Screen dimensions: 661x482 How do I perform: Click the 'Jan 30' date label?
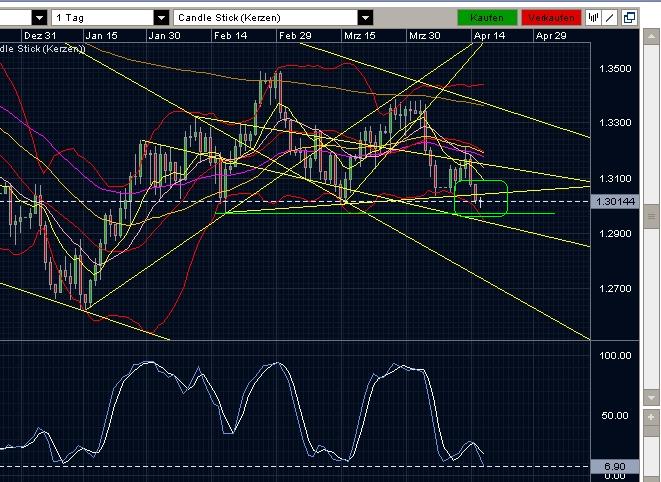[164, 35]
